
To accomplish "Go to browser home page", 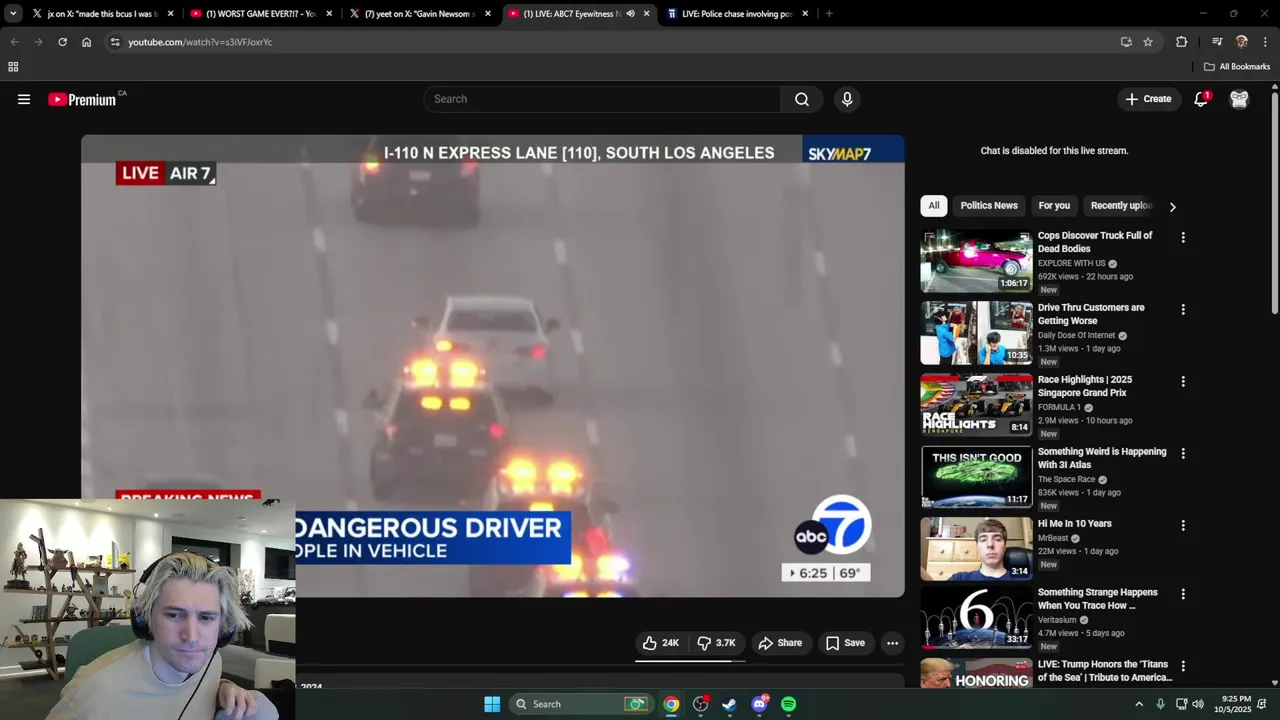I will (x=86, y=42).
